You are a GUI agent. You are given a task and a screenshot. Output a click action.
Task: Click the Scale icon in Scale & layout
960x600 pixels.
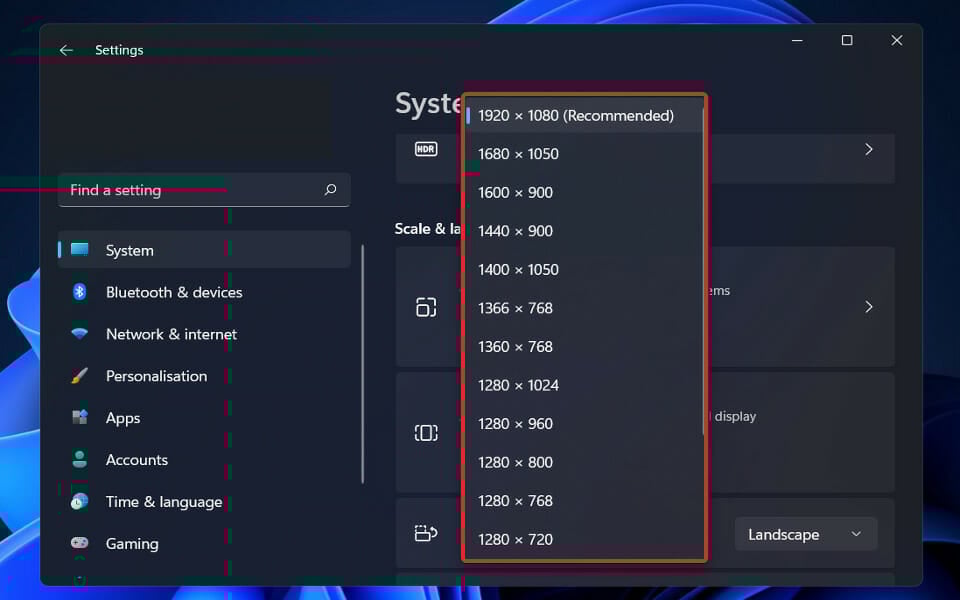click(x=426, y=307)
